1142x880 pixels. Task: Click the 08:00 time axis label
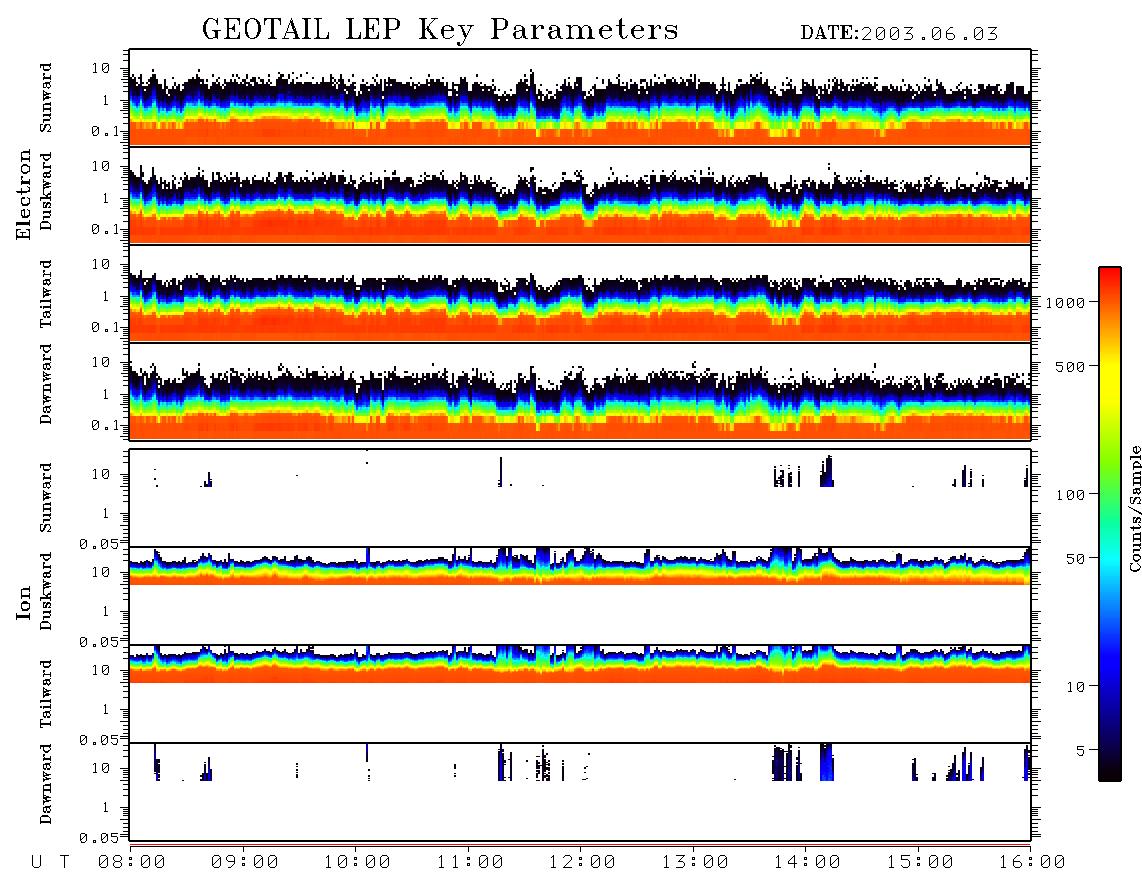coord(132,862)
